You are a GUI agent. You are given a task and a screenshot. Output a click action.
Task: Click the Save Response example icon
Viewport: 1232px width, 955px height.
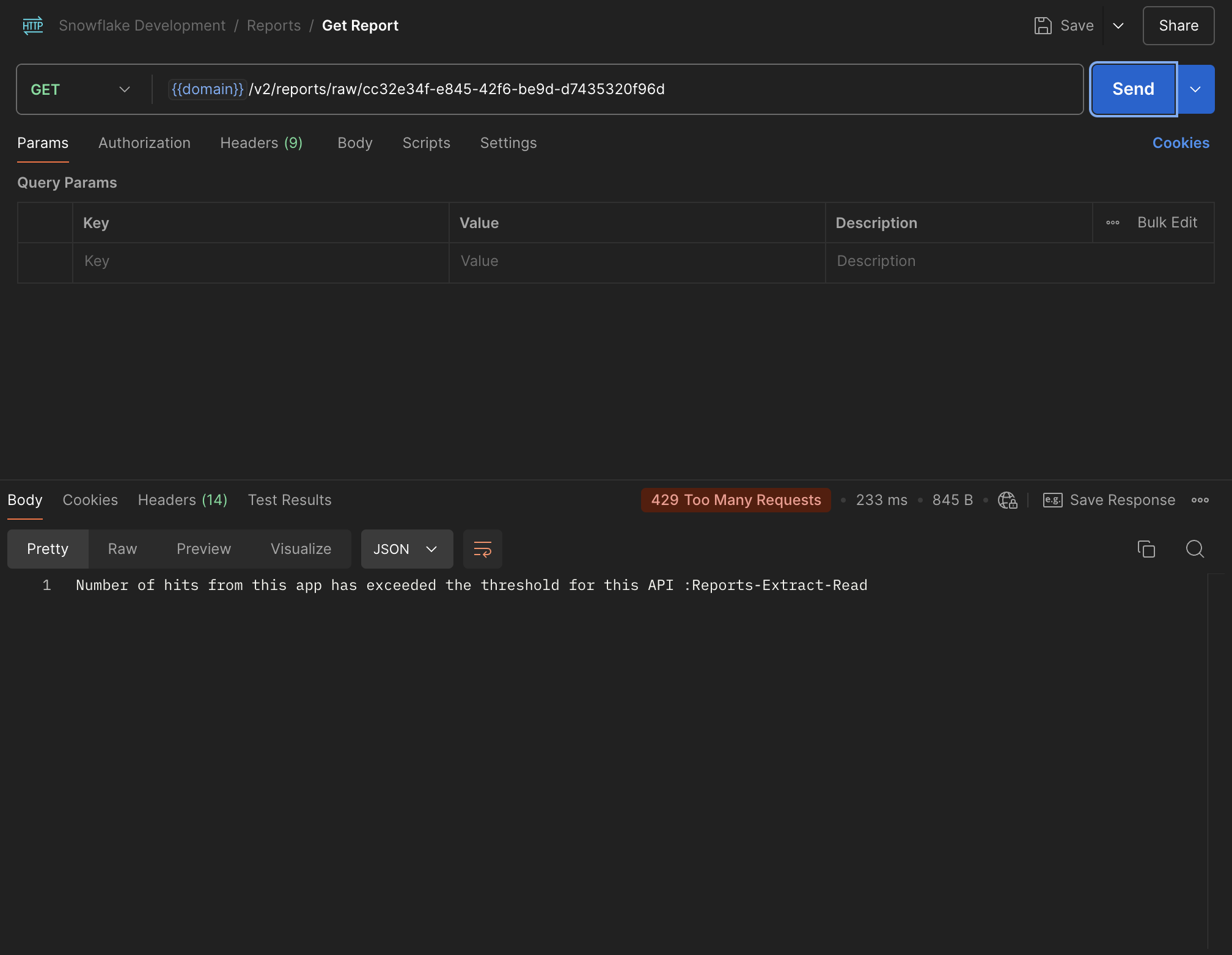(x=1052, y=500)
